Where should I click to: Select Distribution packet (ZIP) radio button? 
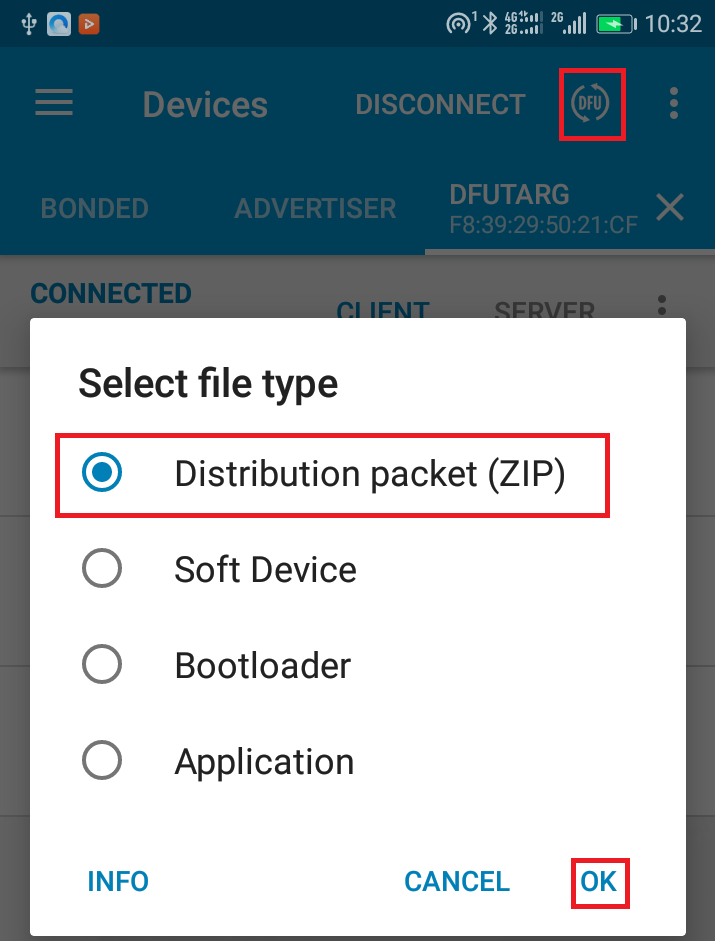tap(102, 474)
